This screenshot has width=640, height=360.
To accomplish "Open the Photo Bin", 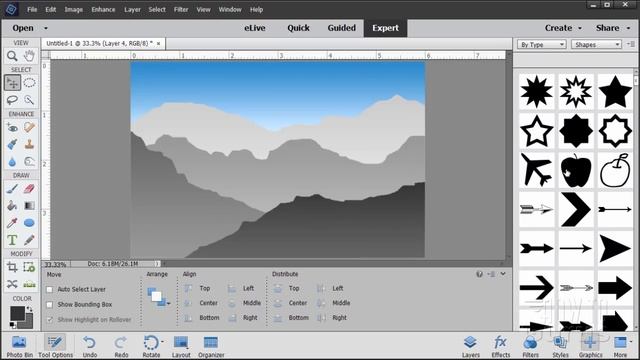I will pyautogui.click(x=19, y=346).
